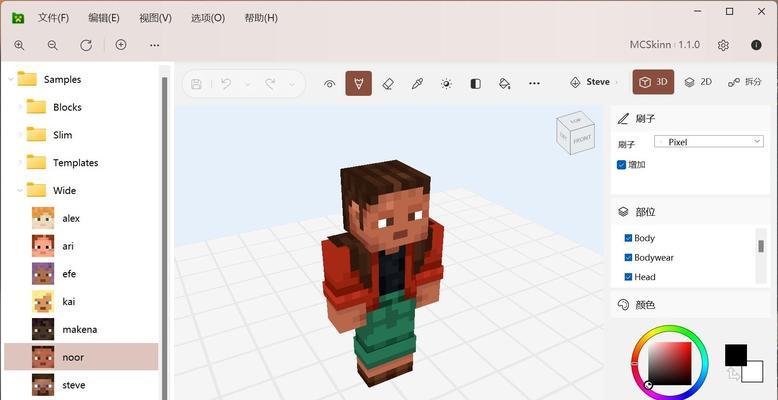Click the undo arrow icon
Viewport: 778px width, 400px height.
tap(226, 84)
